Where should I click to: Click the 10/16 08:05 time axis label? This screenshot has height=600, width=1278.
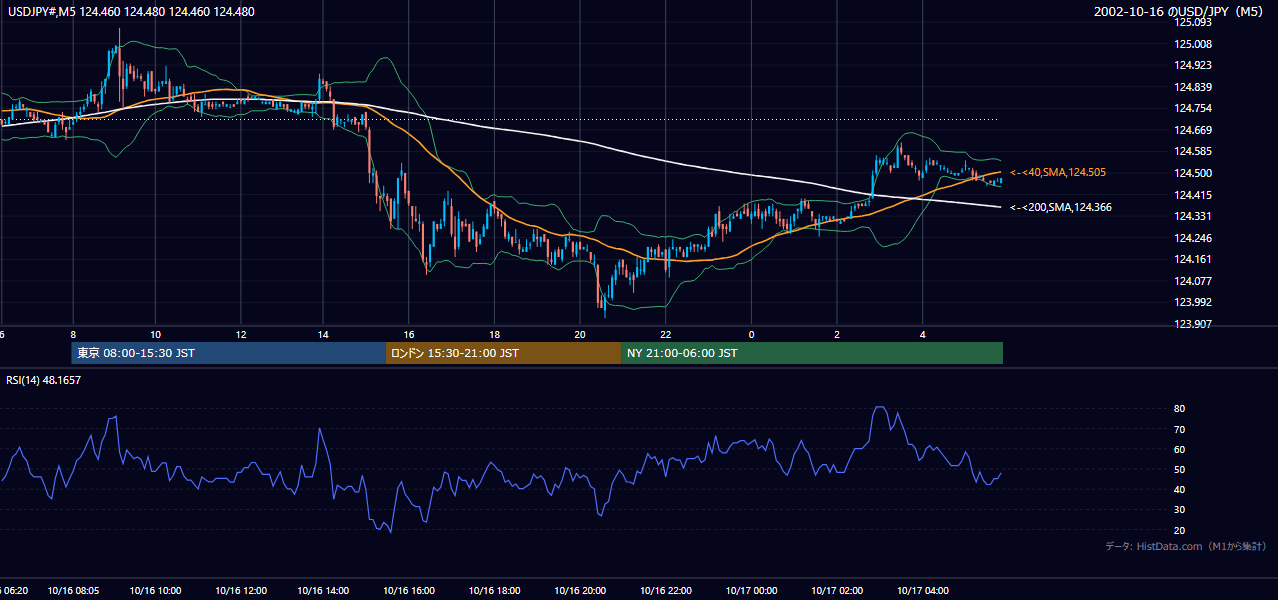pyautogui.click(x=73, y=591)
